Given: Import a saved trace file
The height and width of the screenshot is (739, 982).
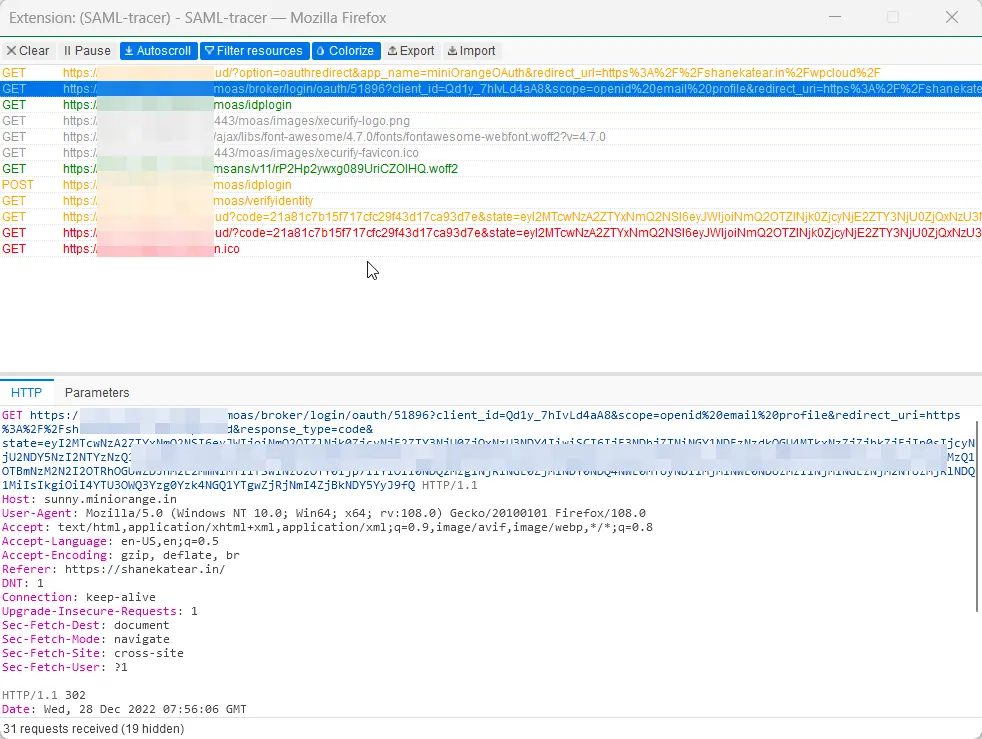Looking at the screenshot, I should (x=471, y=50).
